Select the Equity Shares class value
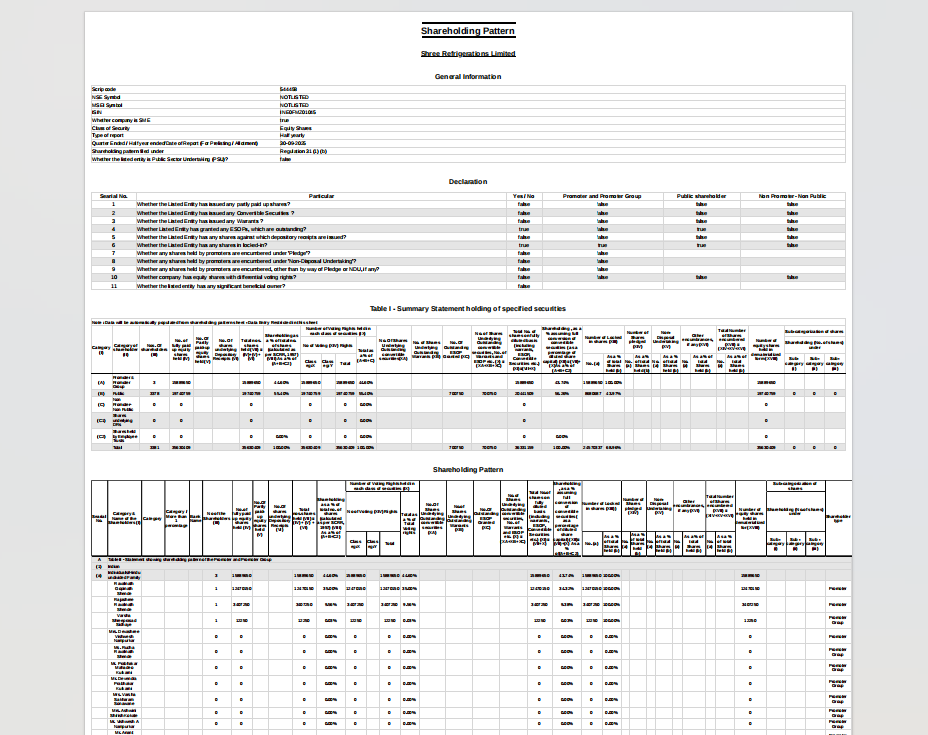 click(296, 128)
